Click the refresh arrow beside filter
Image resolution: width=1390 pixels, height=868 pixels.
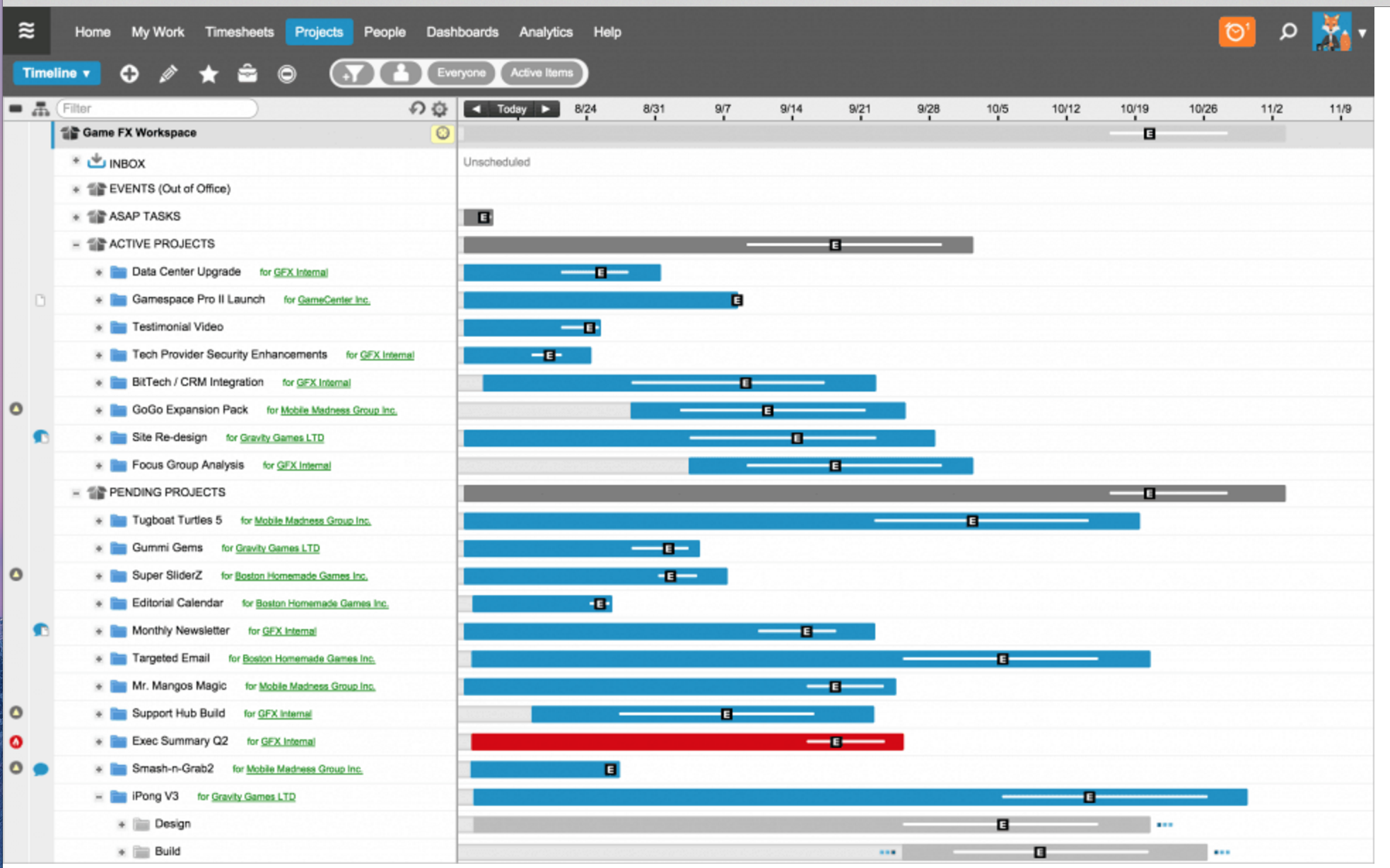click(x=417, y=108)
